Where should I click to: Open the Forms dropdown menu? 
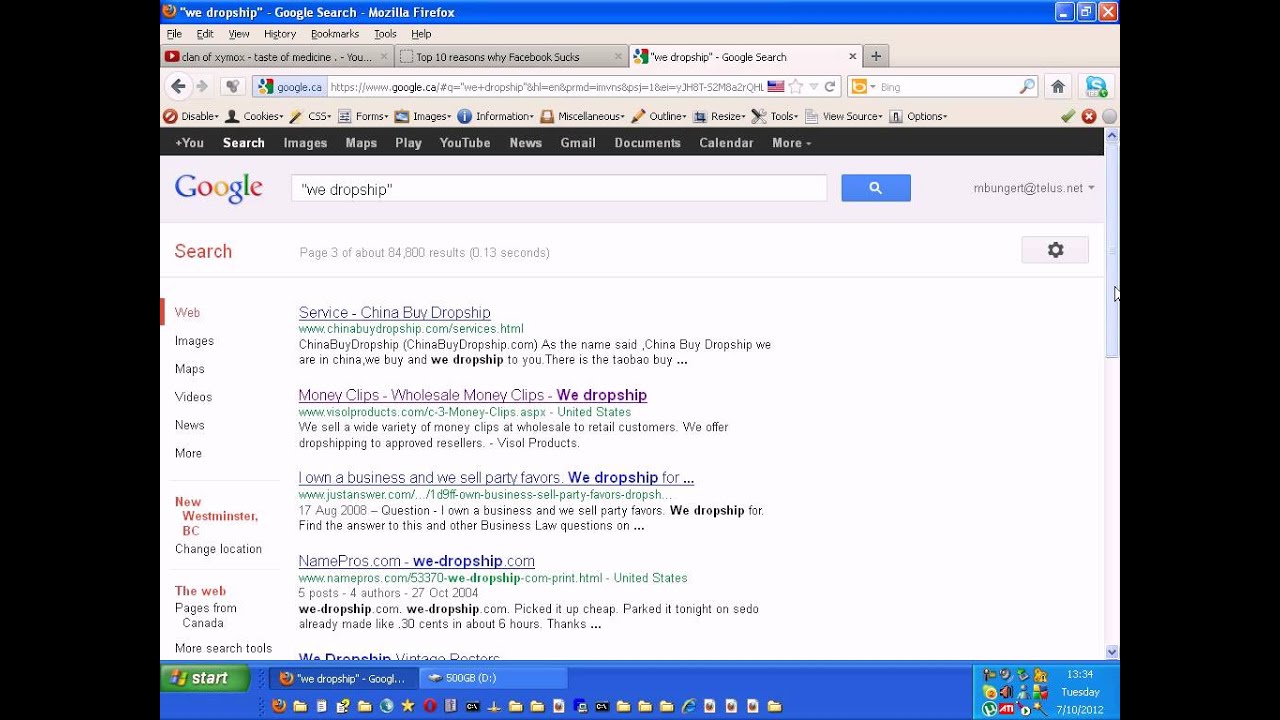coord(363,116)
